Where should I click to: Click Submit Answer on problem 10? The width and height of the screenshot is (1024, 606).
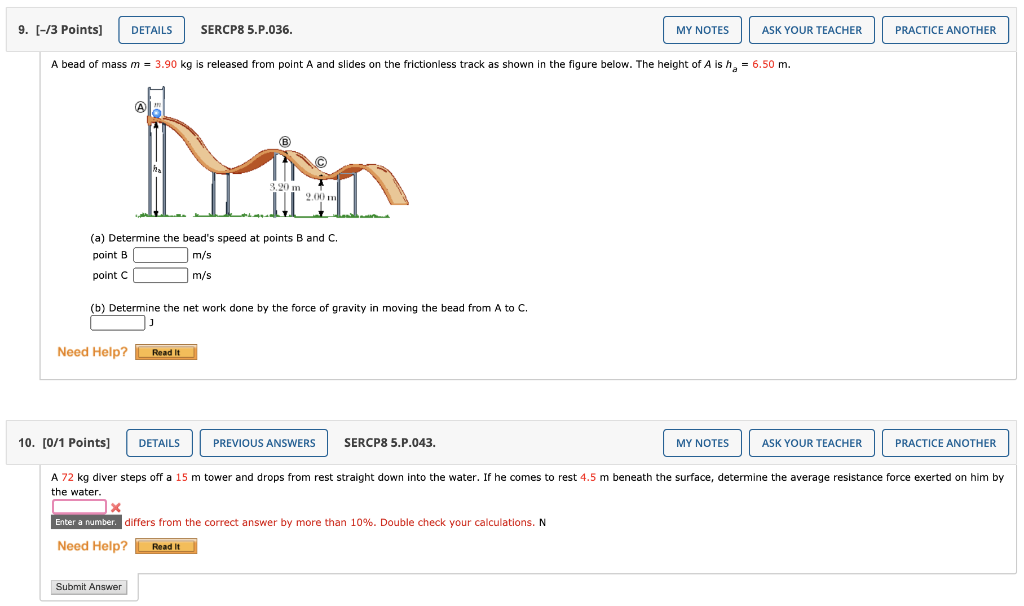click(89, 587)
